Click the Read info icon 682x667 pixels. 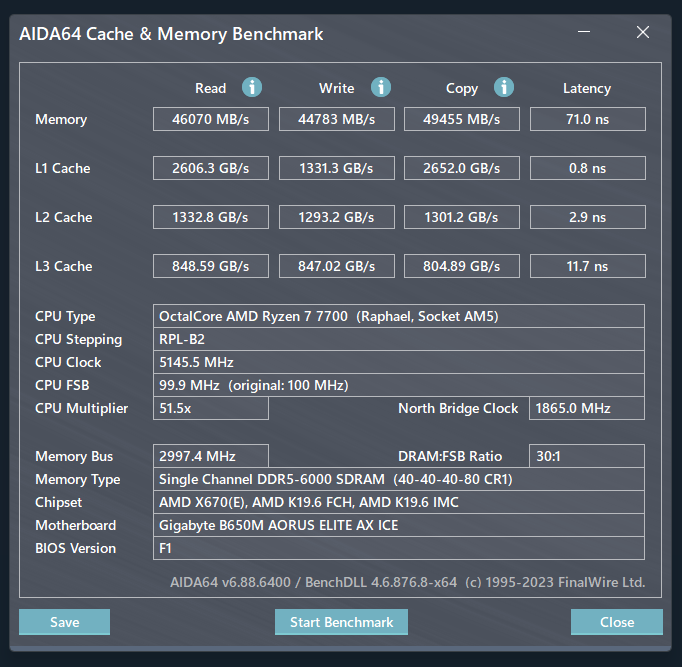click(x=252, y=87)
